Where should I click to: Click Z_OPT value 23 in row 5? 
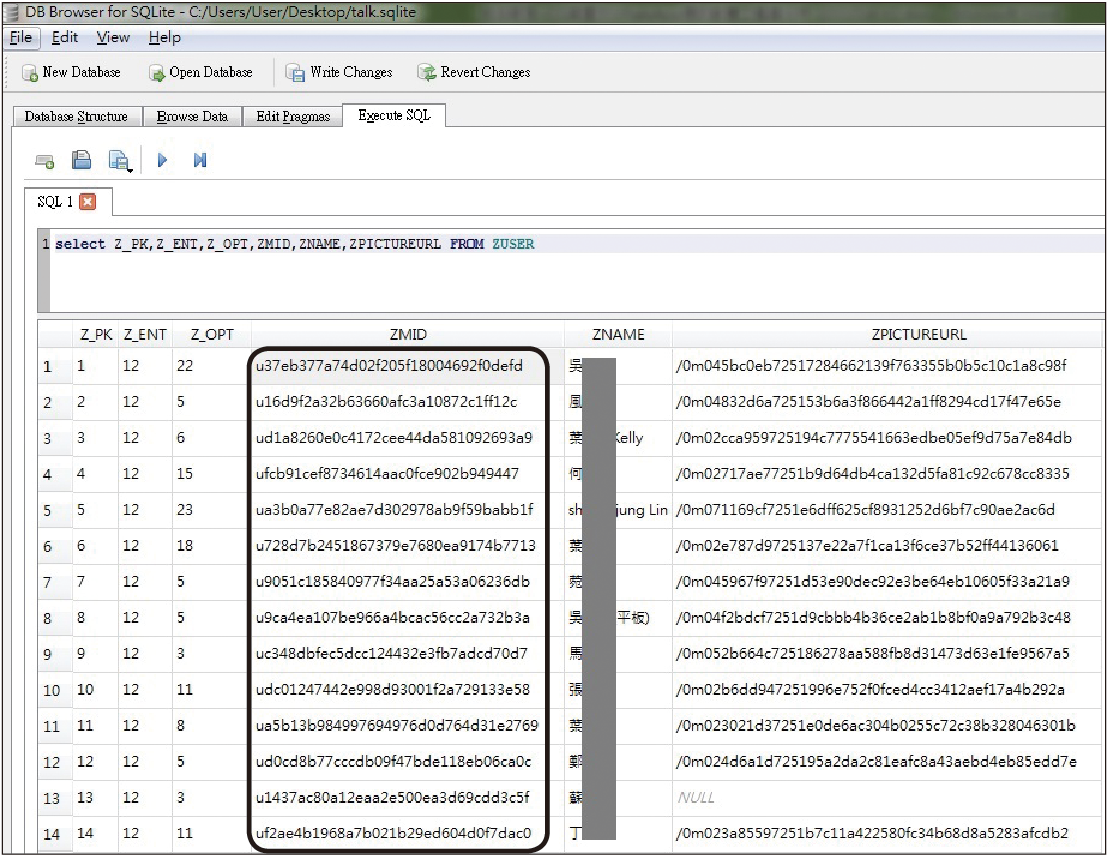[x=185, y=510]
